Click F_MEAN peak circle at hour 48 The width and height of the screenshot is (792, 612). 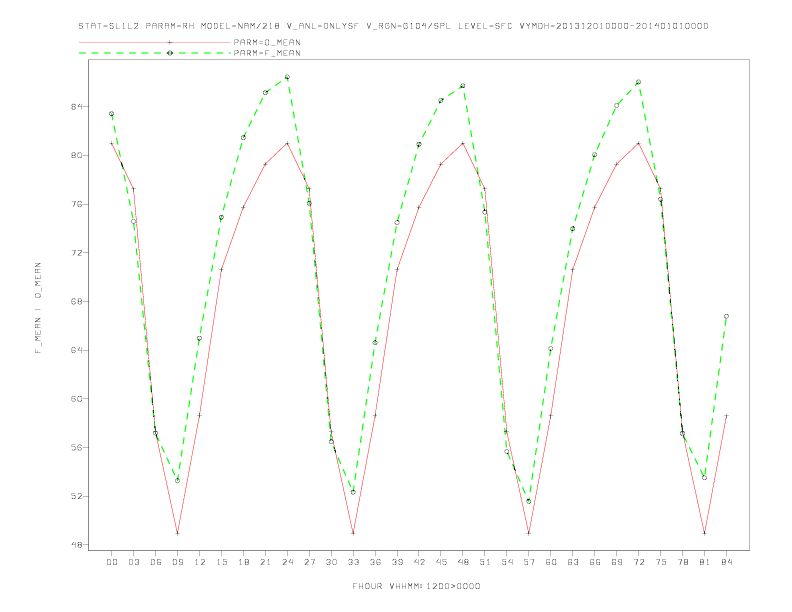pyautogui.click(x=463, y=86)
